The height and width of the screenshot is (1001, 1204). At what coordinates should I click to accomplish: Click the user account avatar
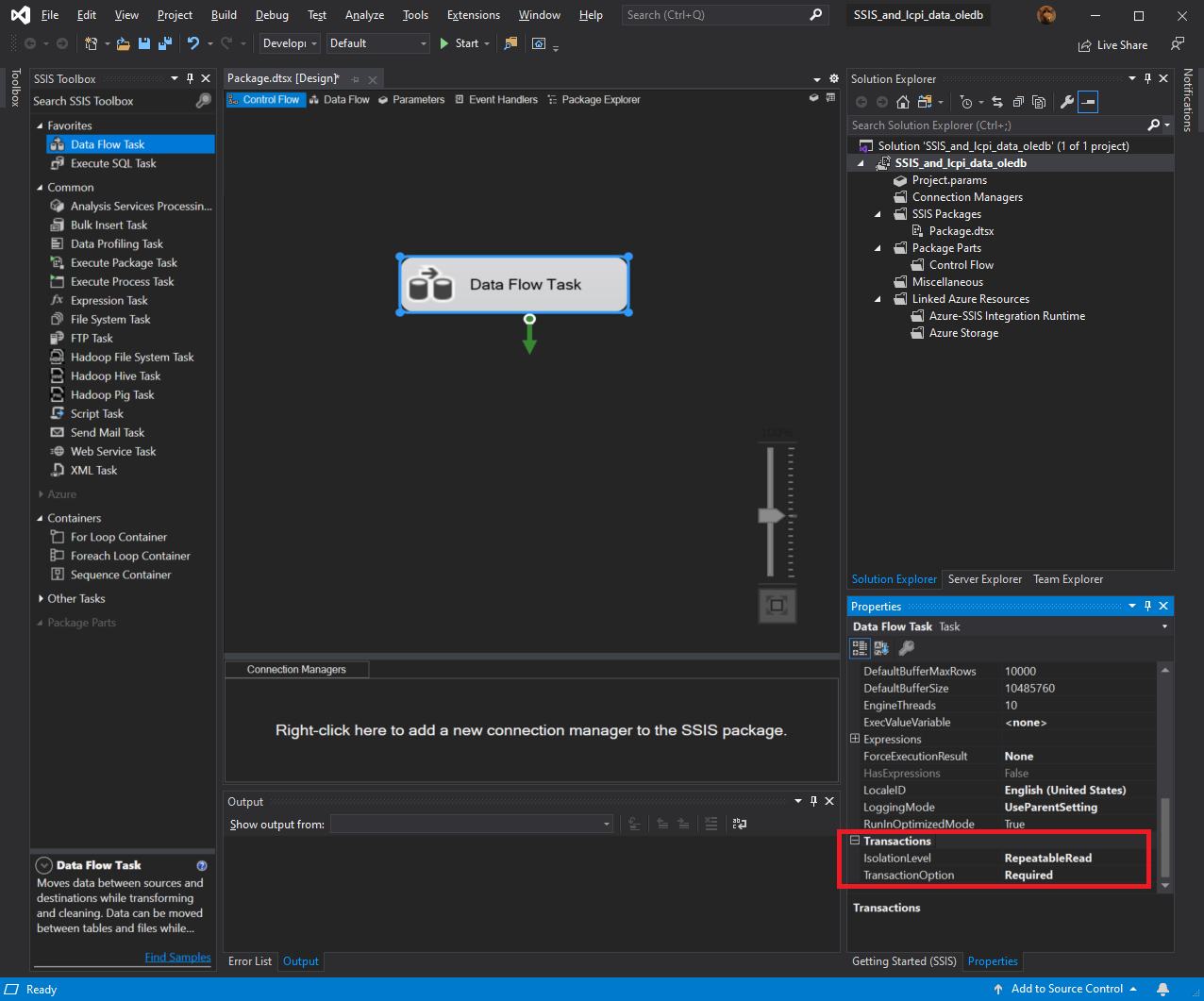[1046, 15]
